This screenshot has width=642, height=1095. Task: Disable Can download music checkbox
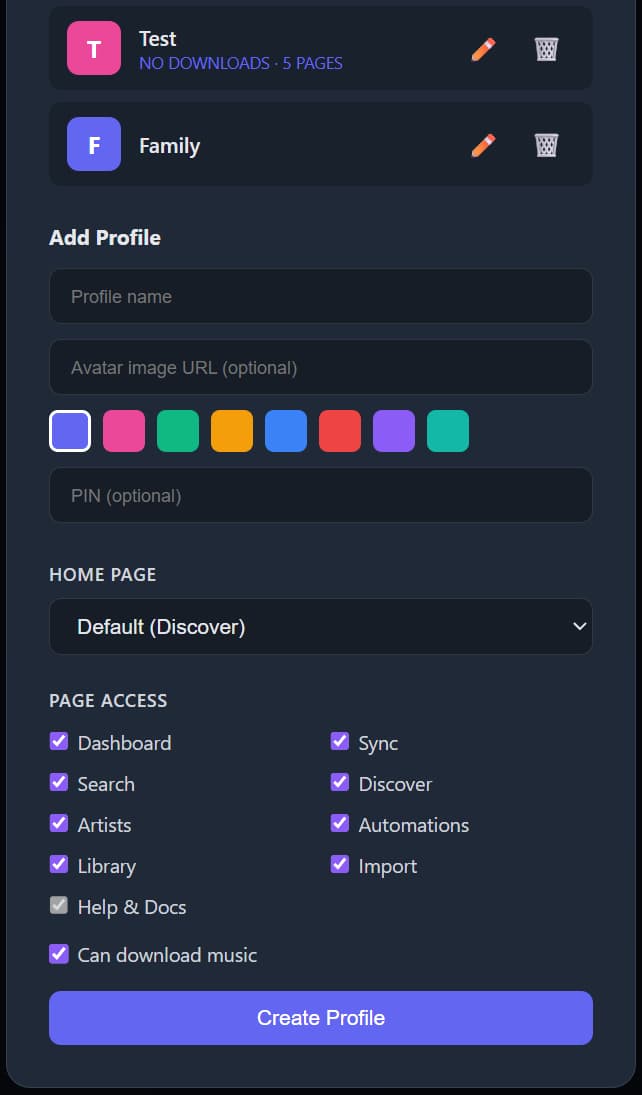coord(59,954)
